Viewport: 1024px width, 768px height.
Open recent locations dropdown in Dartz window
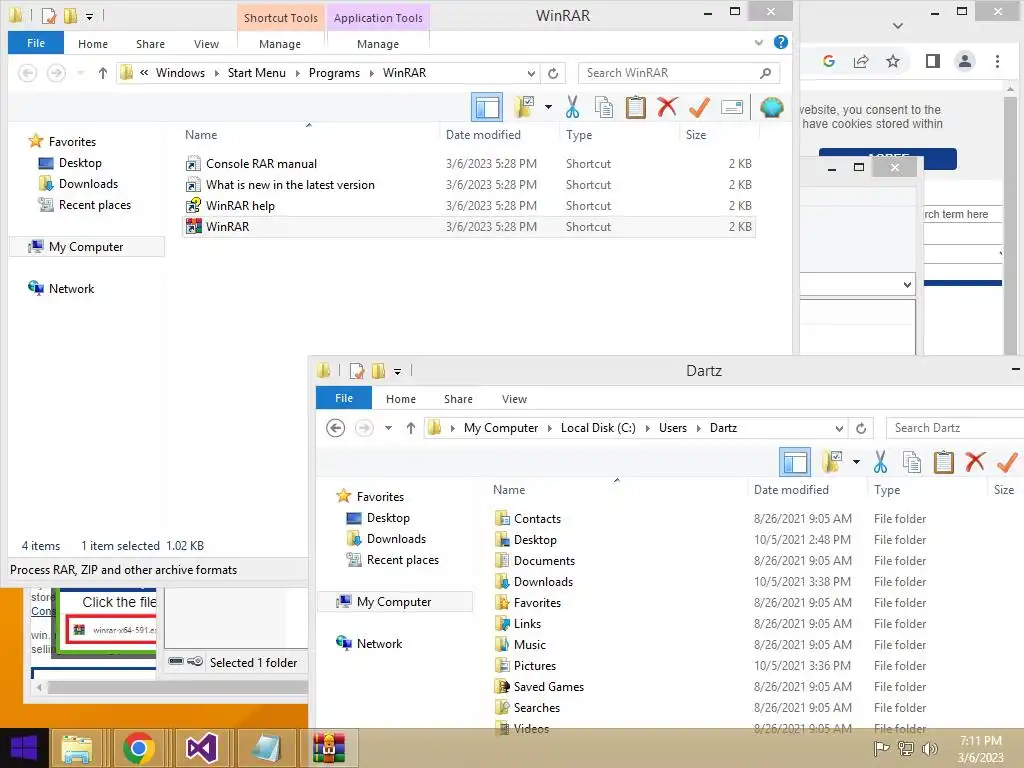[388, 428]
